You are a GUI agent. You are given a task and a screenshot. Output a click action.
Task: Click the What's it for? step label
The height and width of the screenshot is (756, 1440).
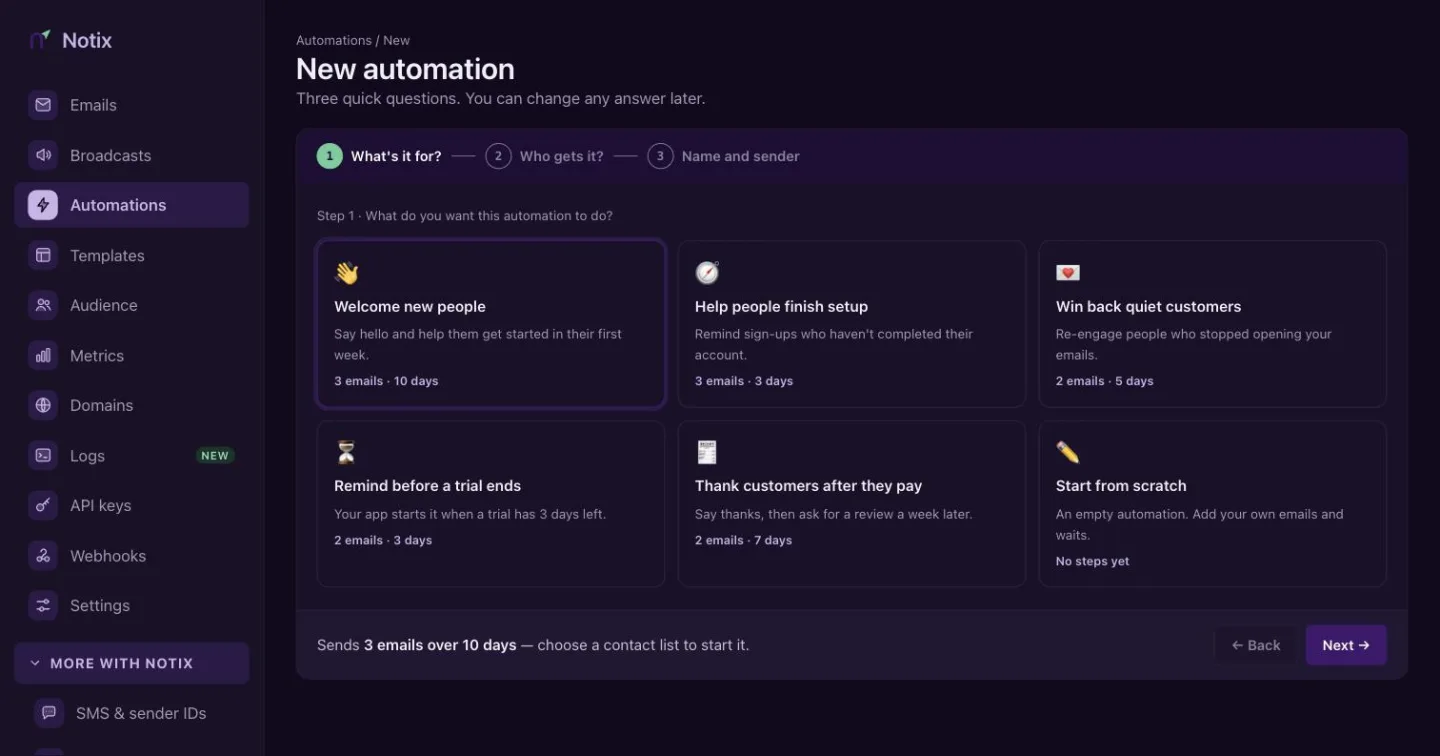(396, 156)
